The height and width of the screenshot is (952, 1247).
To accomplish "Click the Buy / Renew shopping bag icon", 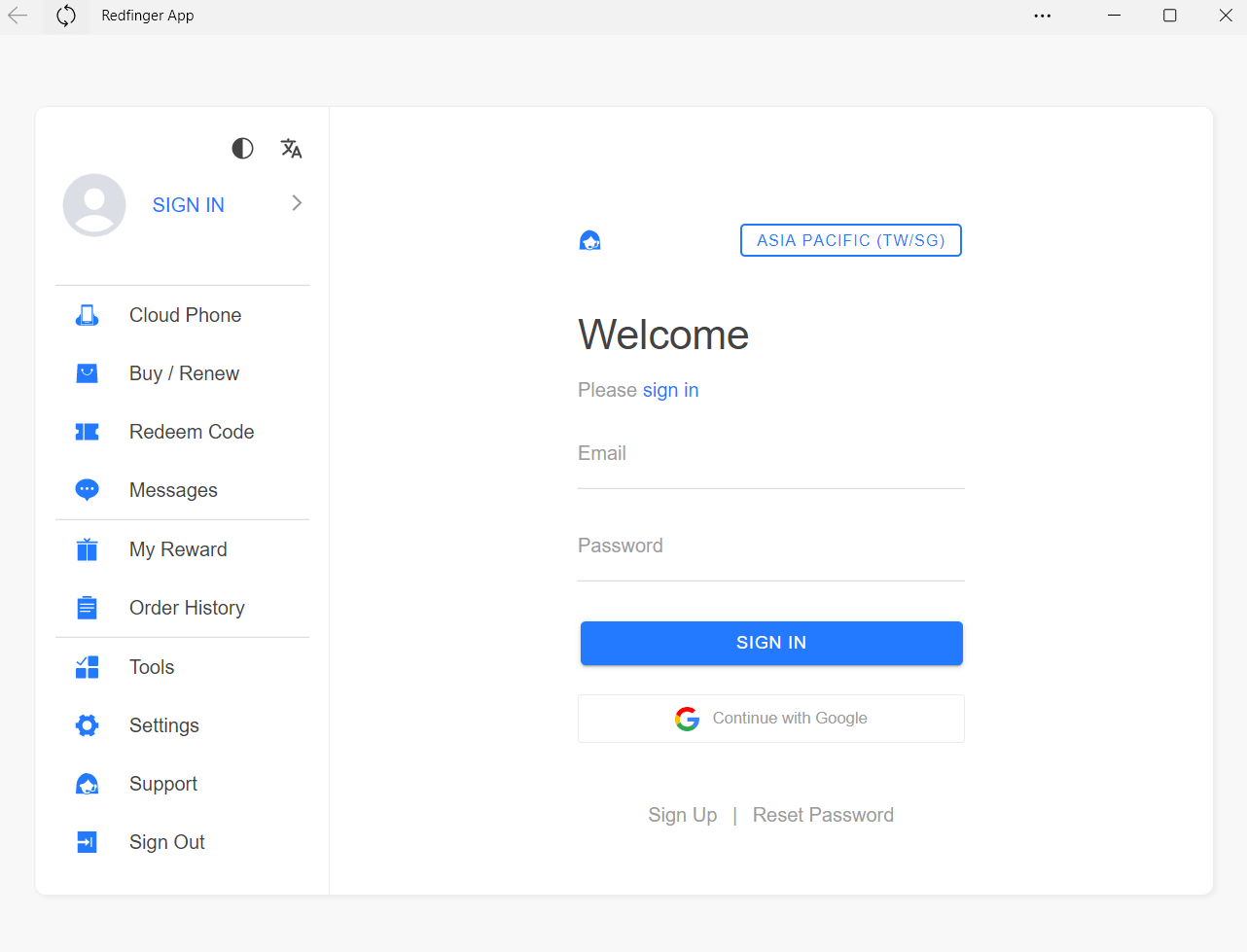I will (87, 373).
